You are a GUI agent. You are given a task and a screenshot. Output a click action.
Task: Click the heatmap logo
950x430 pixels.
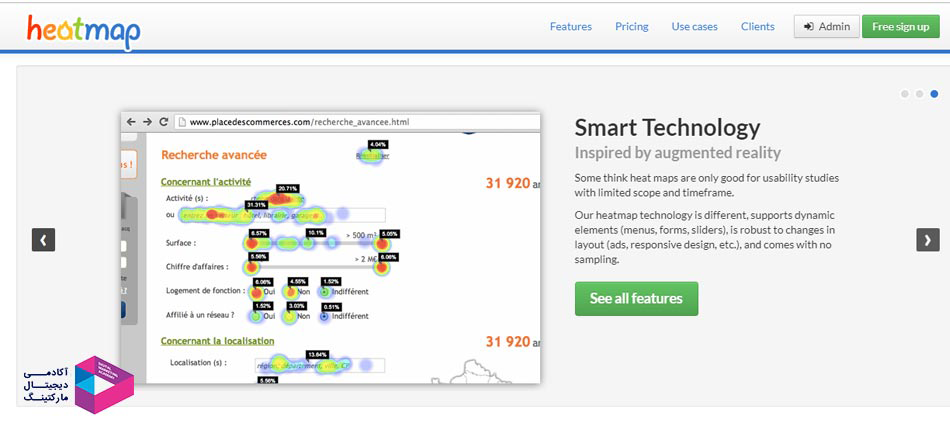pyautogui.click(x=84, y=31)
